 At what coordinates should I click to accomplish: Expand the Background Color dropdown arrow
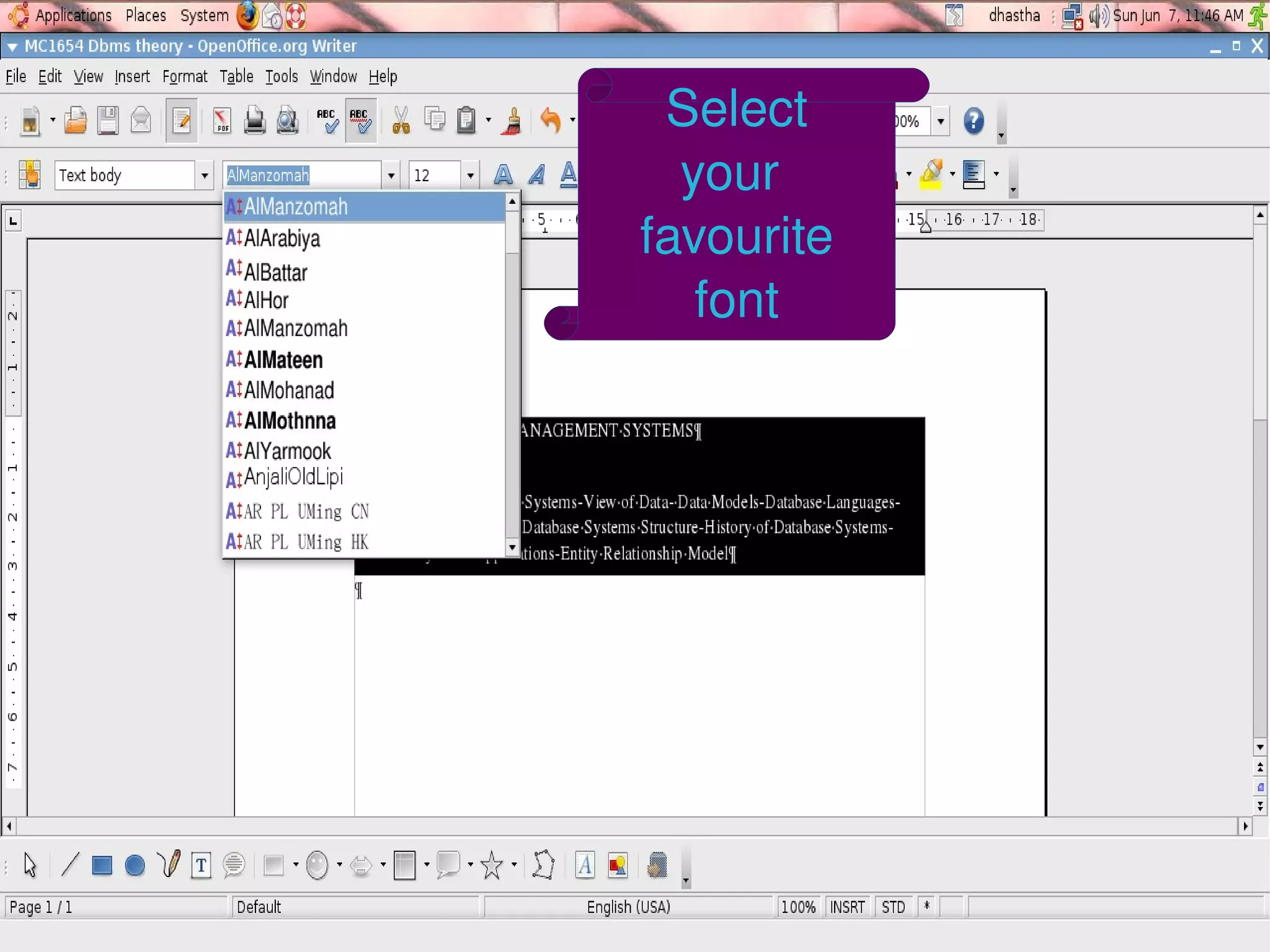(x=996, y=174)
